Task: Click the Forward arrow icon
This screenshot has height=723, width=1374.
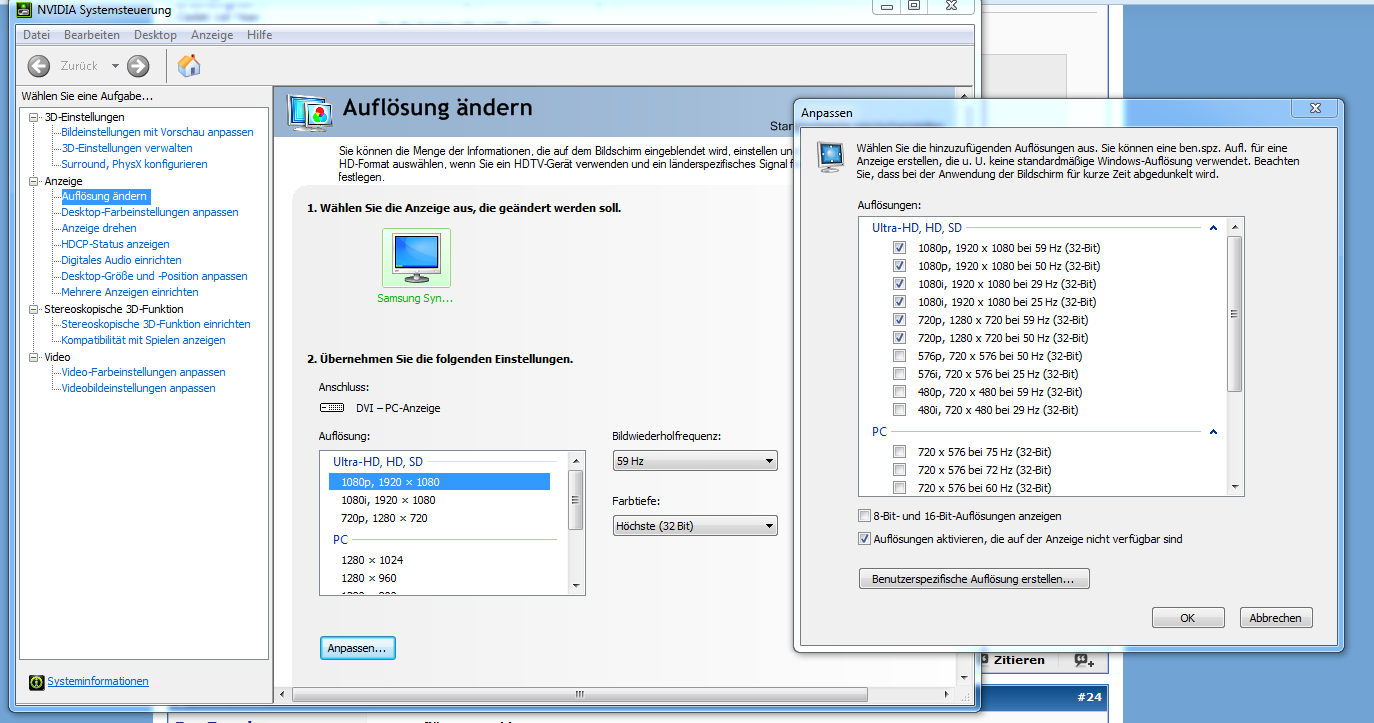Action: coord(138,66)
